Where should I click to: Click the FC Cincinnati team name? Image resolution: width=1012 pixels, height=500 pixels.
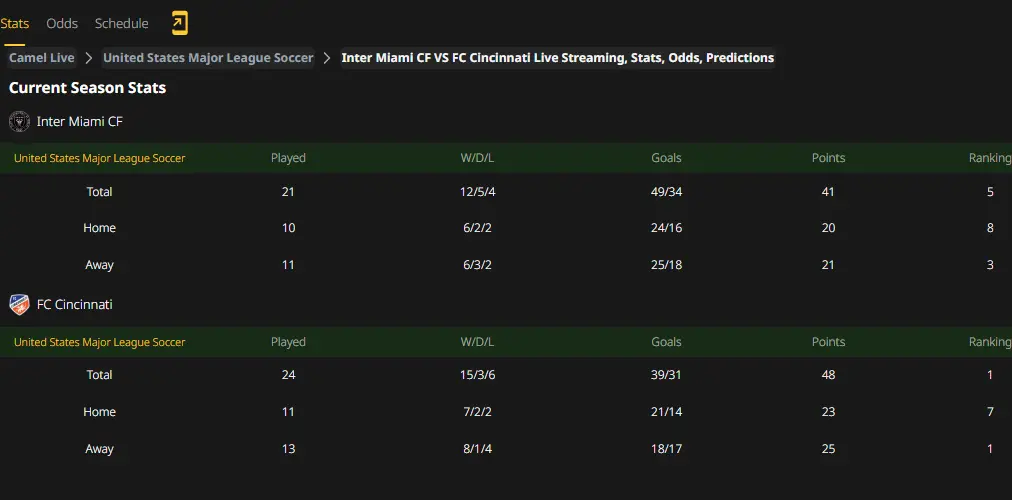pyautogui.click(x=74, y=305)
